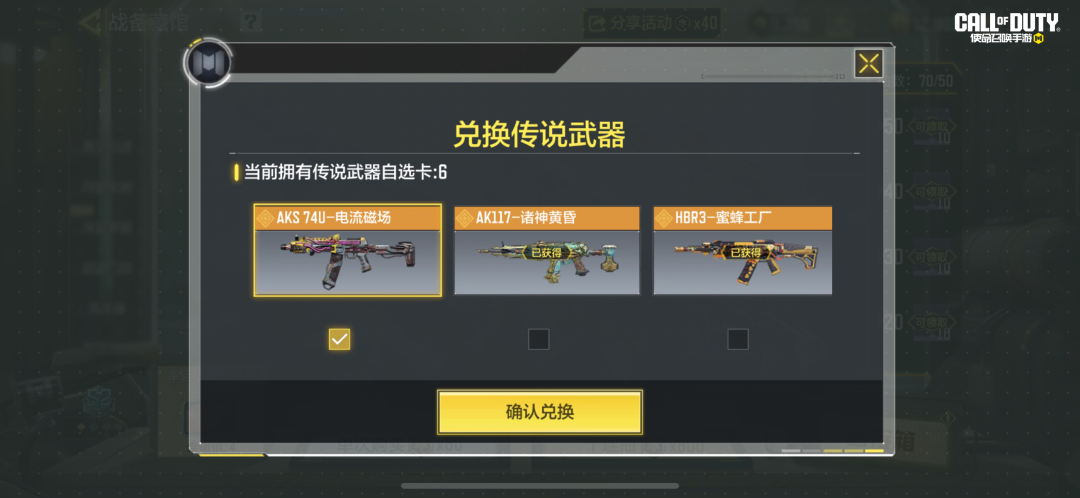Select the AKS 74U weapon image
The width and height of the screenshot is (1080, 498).
click(x=348, y=262)
